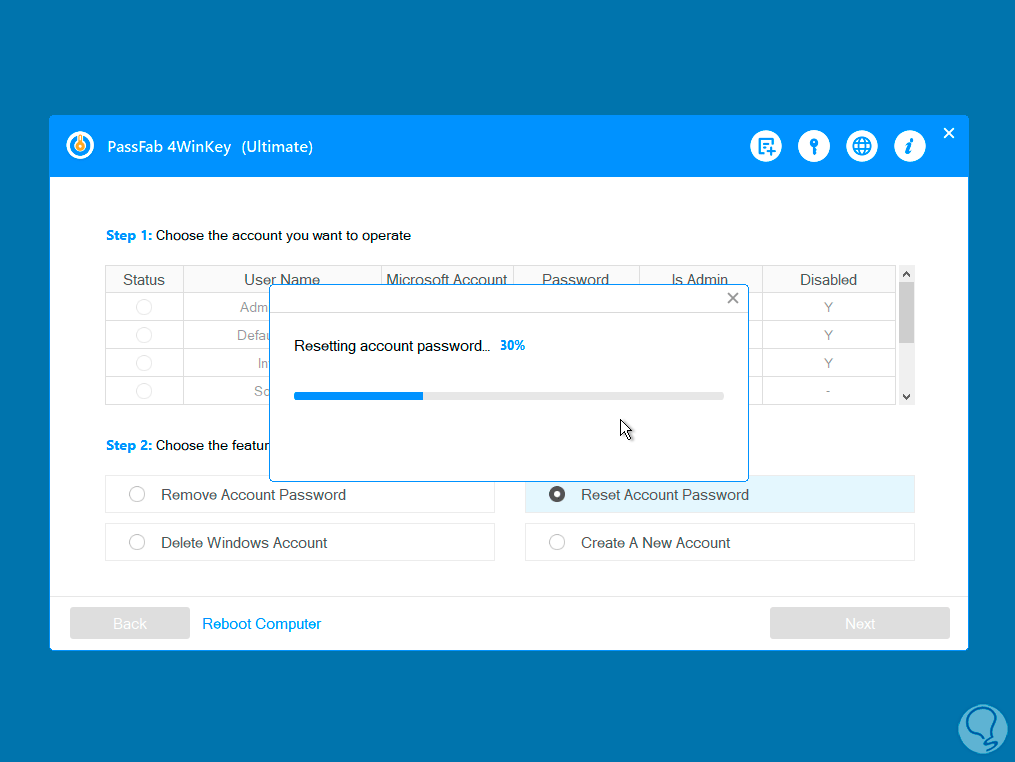Click the Next button
The image size is (1015, 762).
coord(860,623)
